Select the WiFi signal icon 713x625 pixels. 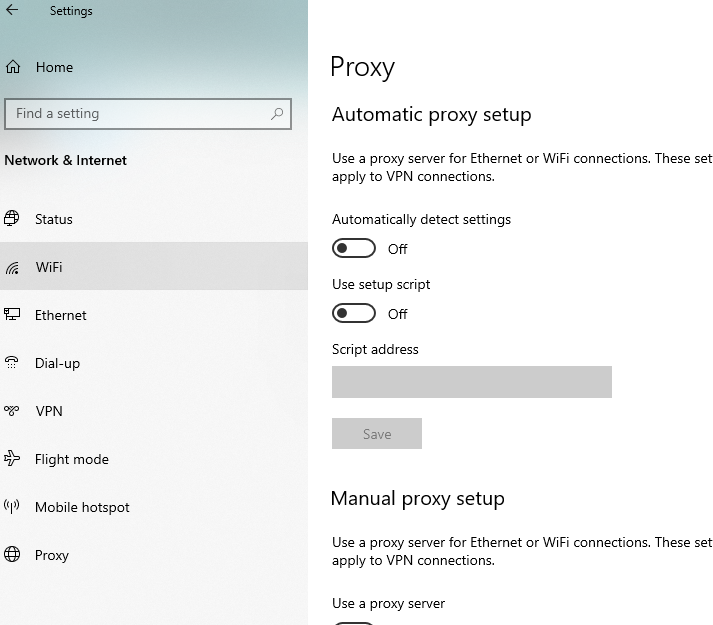[12, 268]
